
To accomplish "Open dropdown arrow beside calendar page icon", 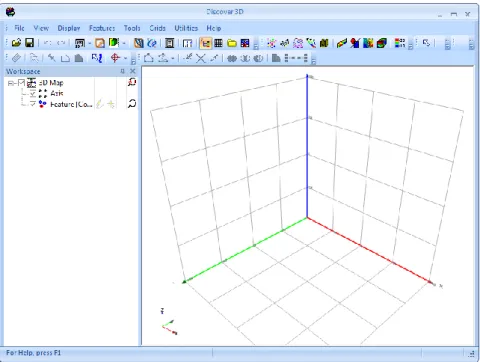I will 90,43.
